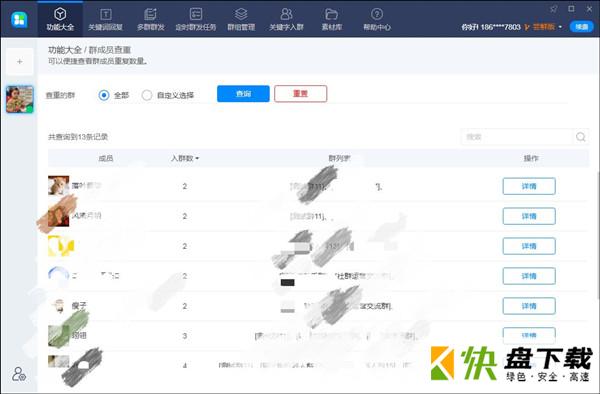Open 详情 for the second member row

(x=529, y=216)
